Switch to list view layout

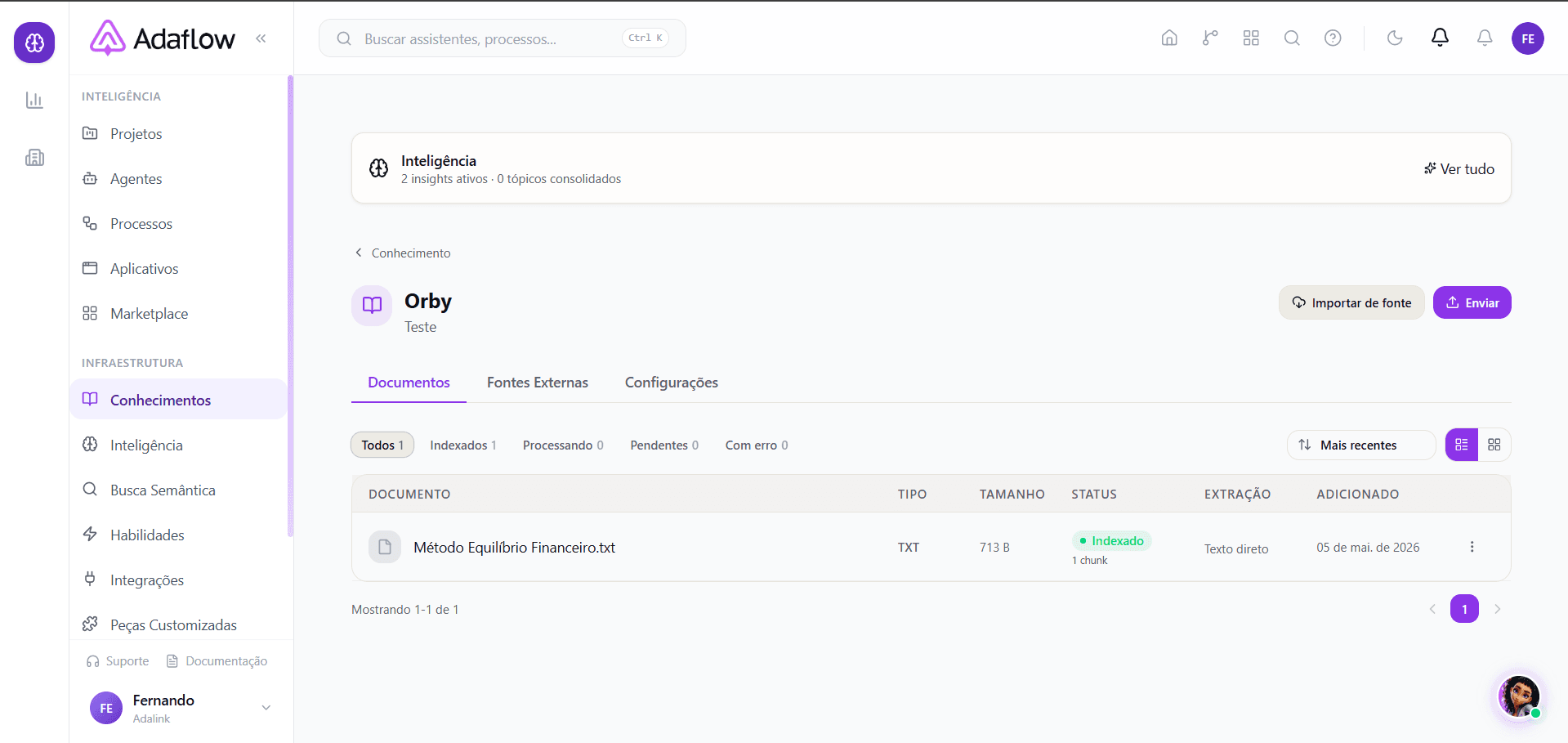tap(1462, 445)
